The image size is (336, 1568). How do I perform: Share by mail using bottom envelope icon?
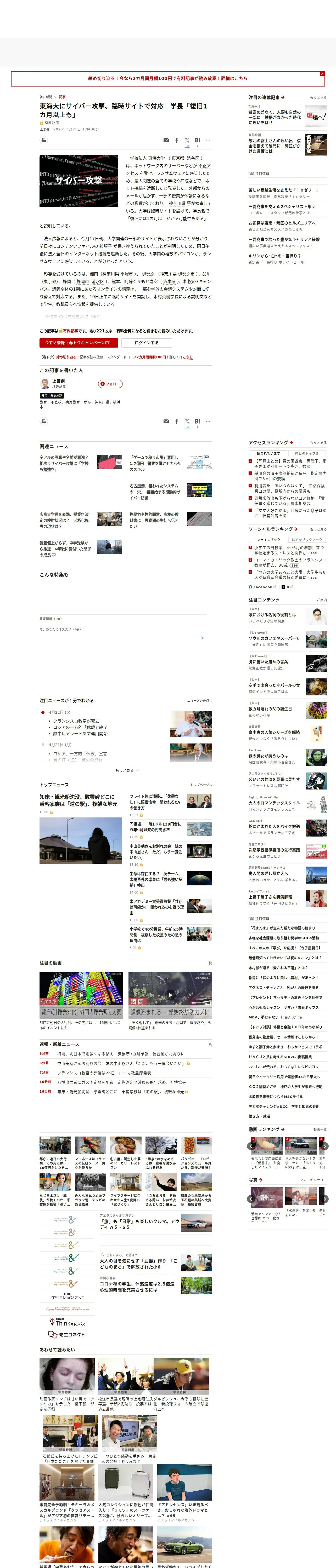tap(166, 421)
